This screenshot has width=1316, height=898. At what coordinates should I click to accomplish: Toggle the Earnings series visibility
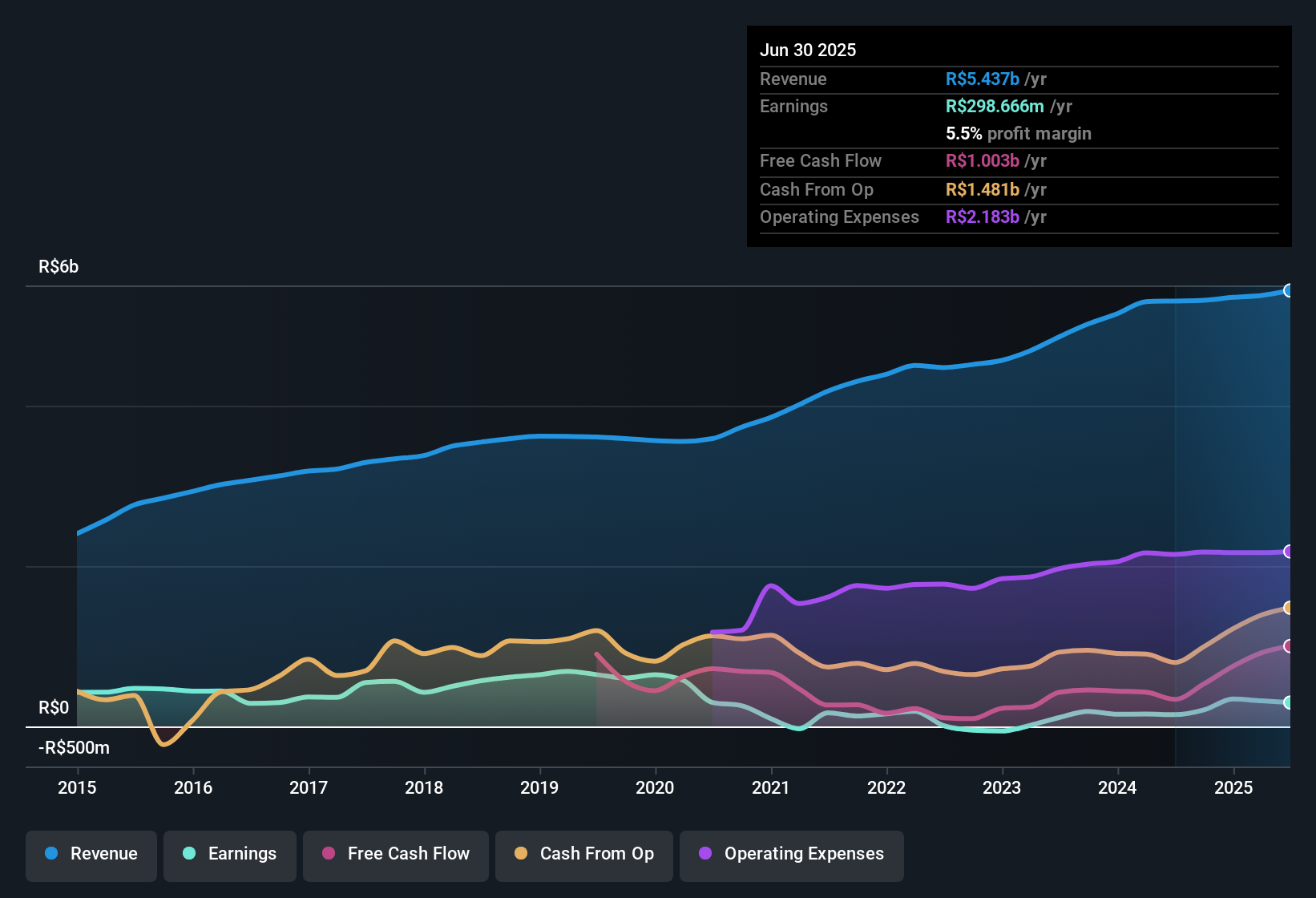click(x=229, y=854)
